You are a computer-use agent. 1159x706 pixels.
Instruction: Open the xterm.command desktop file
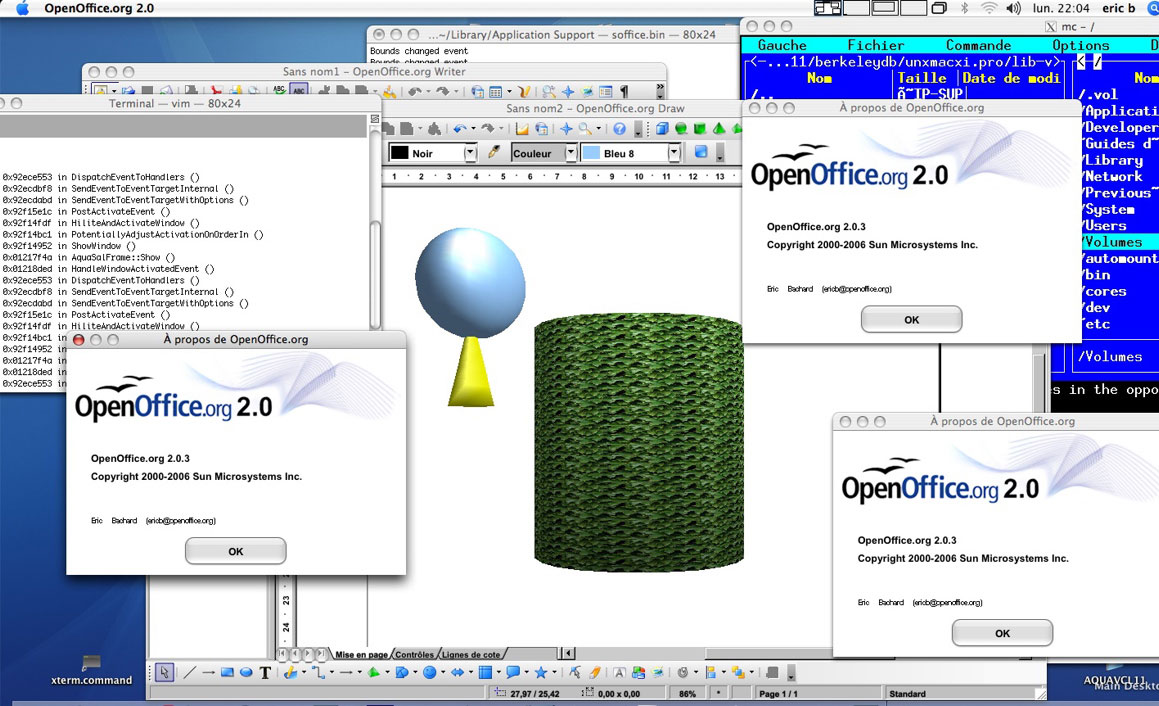coord(92,670)
